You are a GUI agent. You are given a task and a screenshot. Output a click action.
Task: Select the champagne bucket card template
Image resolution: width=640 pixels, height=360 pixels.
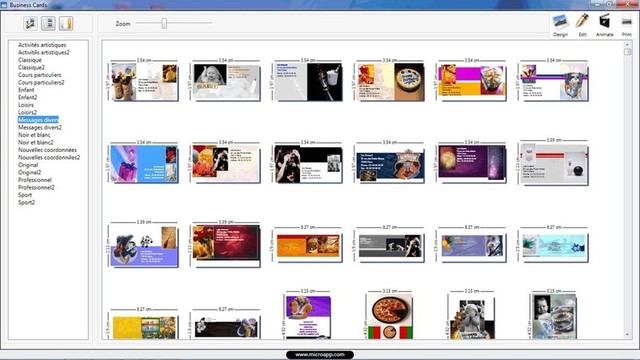[308, 82]
